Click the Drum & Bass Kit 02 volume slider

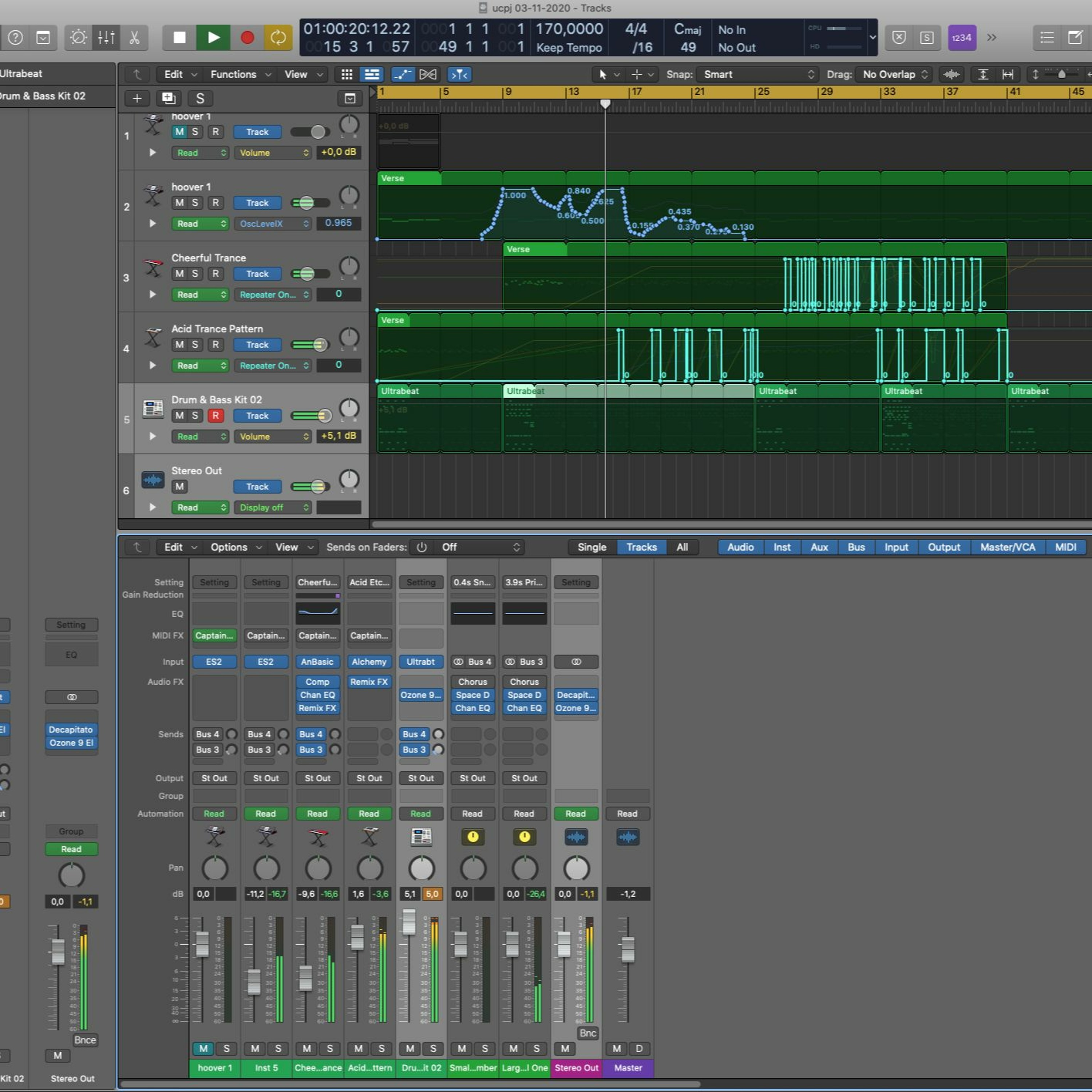point(310,415)
